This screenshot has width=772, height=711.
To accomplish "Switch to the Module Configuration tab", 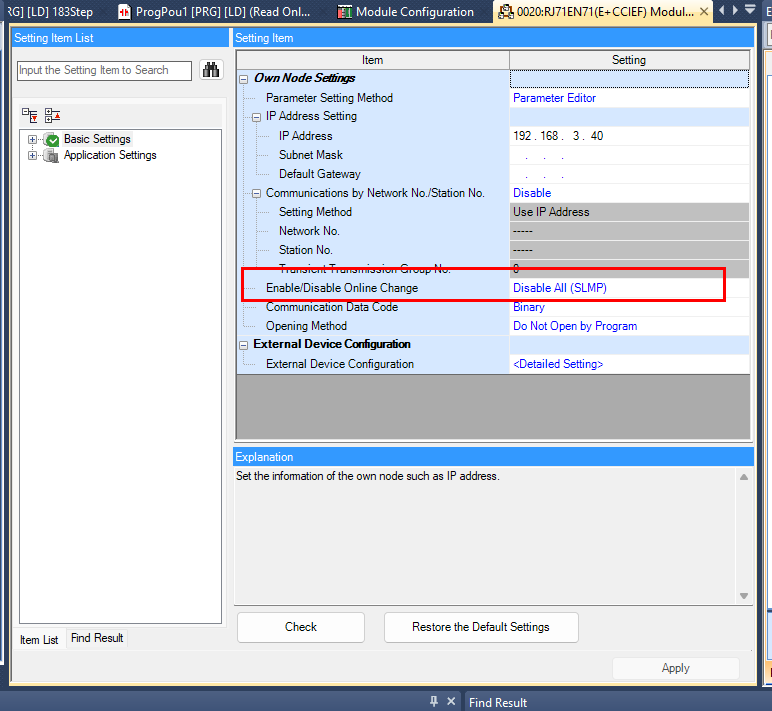I will coord(404,12).
